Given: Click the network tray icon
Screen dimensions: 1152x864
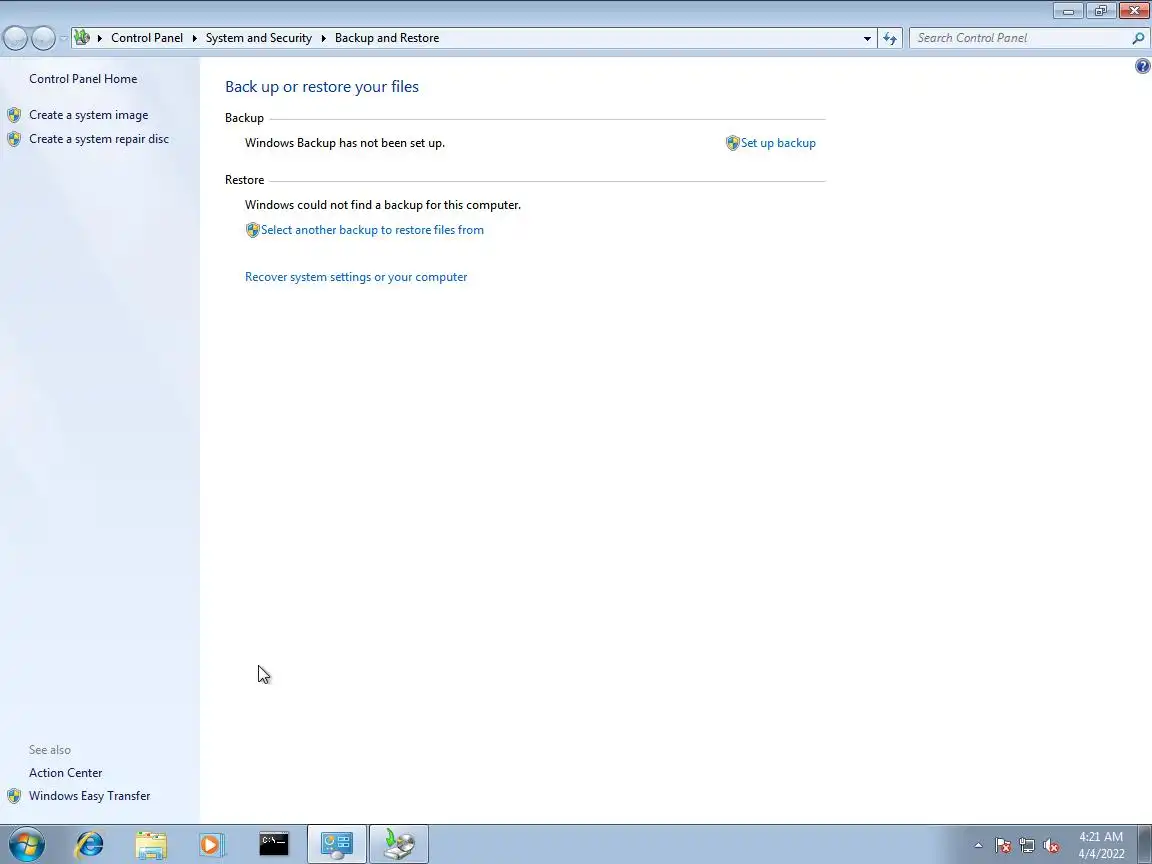Looking at the screenshot, I should (x=1027, y=846).
